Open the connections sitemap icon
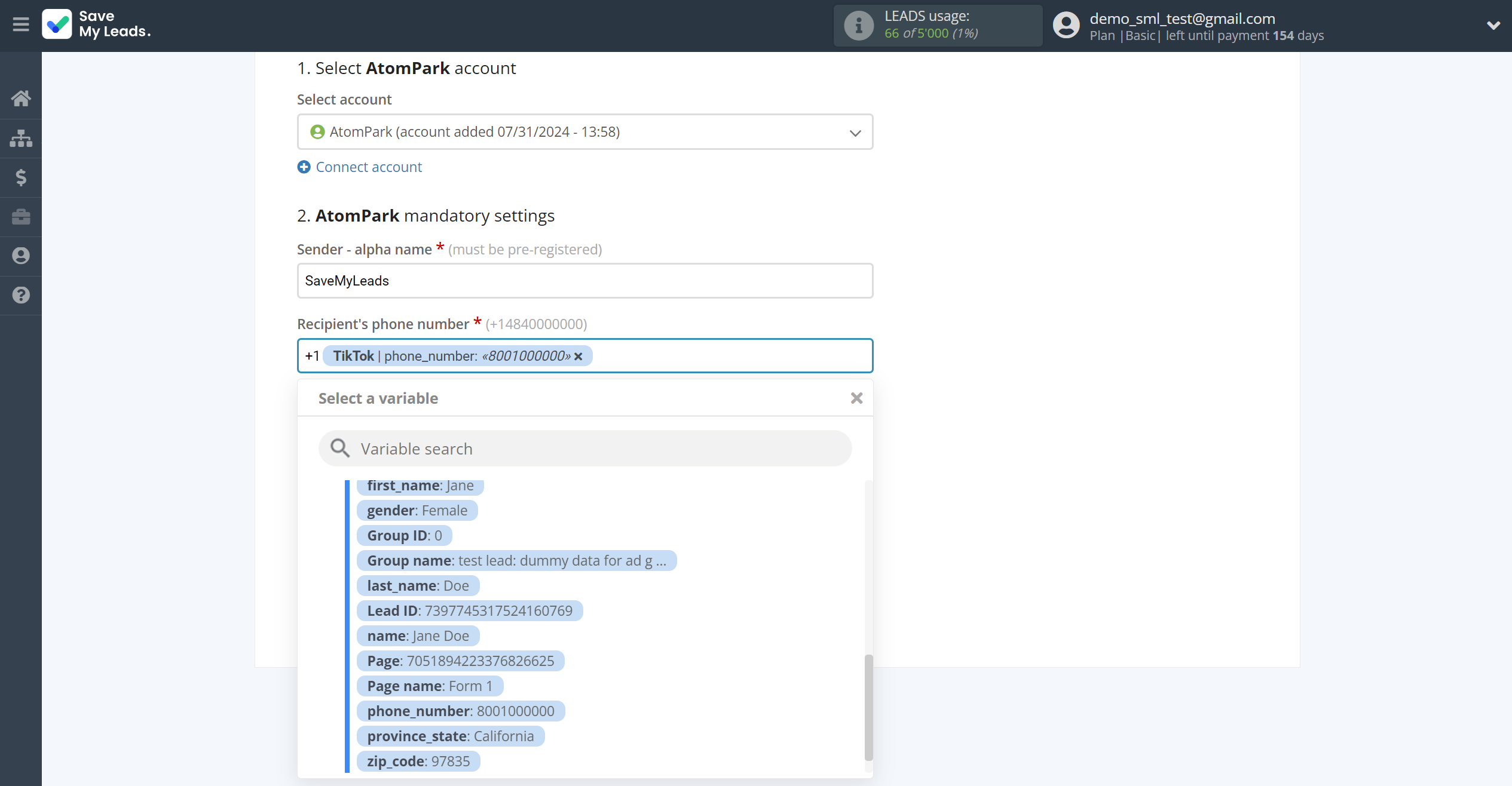The image size is (1512, 786). pyautogui.click(x=21, y=138)
